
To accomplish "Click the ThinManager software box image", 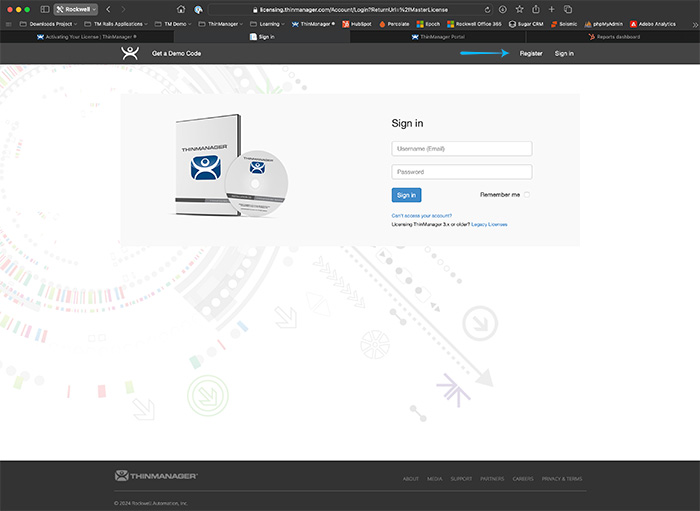I will pyautogui.click(x=230, y=166).
